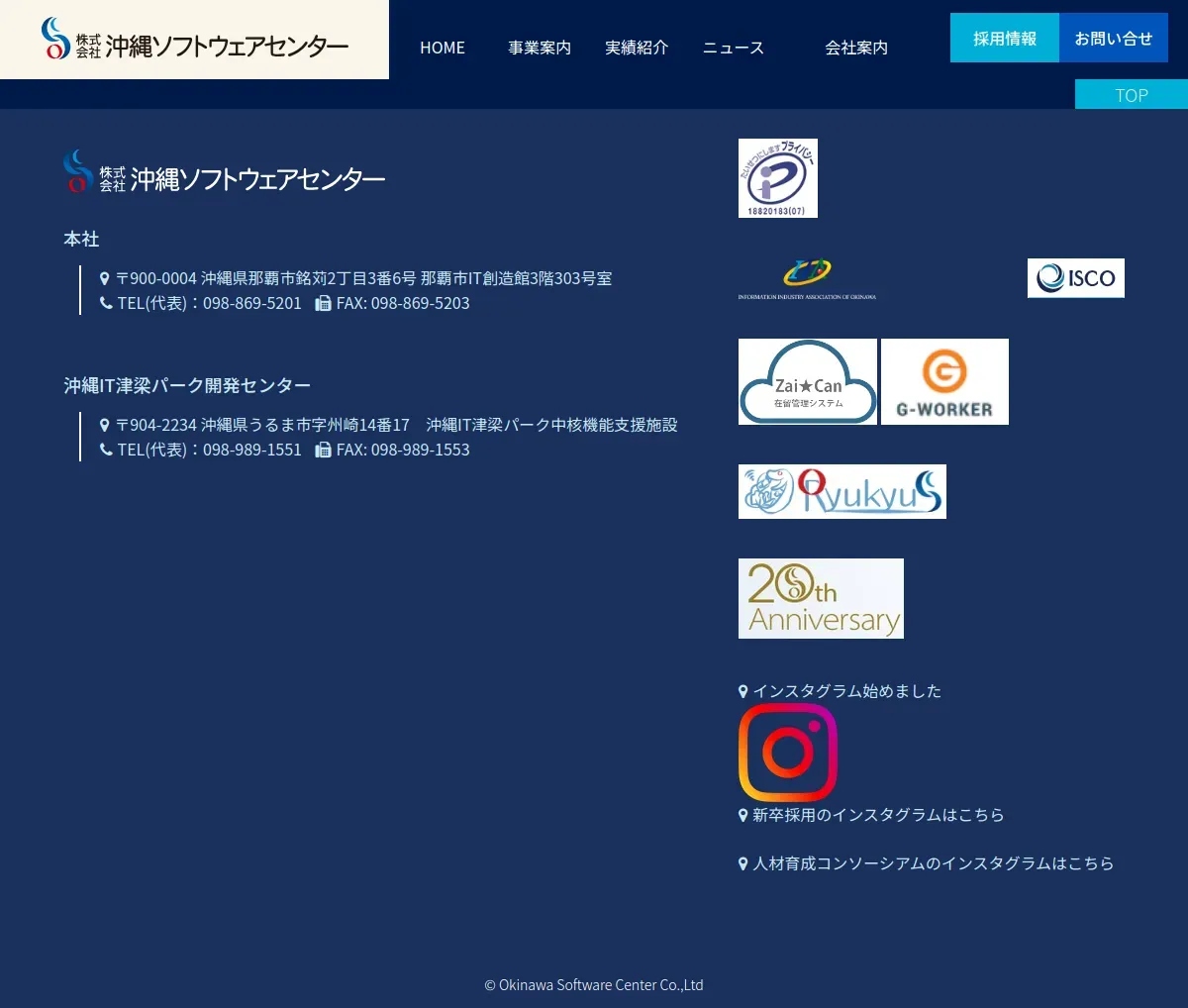
Task: Click fax icon beside 098-869-5203
Action: pyautogui.click(x=323, y=304)
